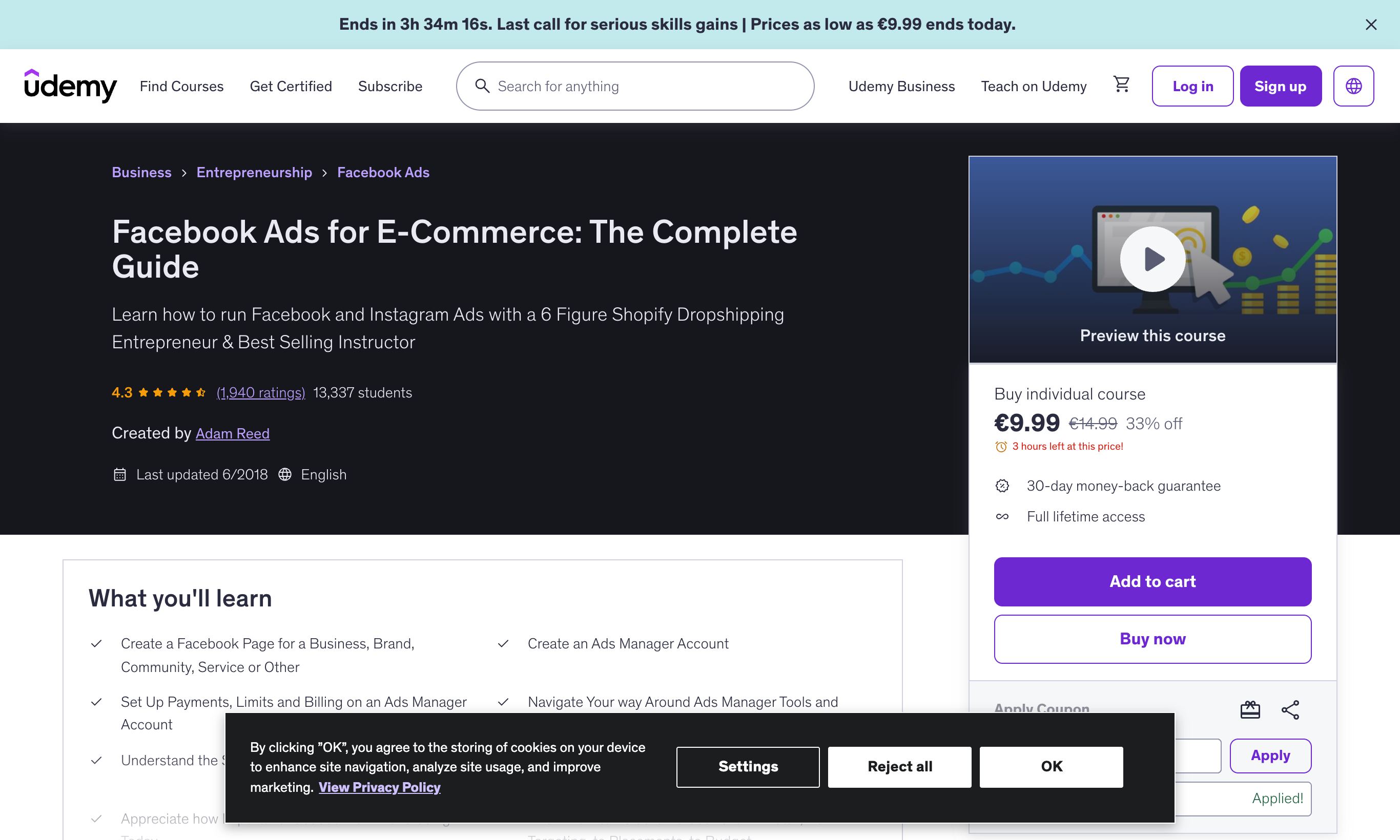
Task: Open the shopping cart icon
Action: pos(1121,85)
